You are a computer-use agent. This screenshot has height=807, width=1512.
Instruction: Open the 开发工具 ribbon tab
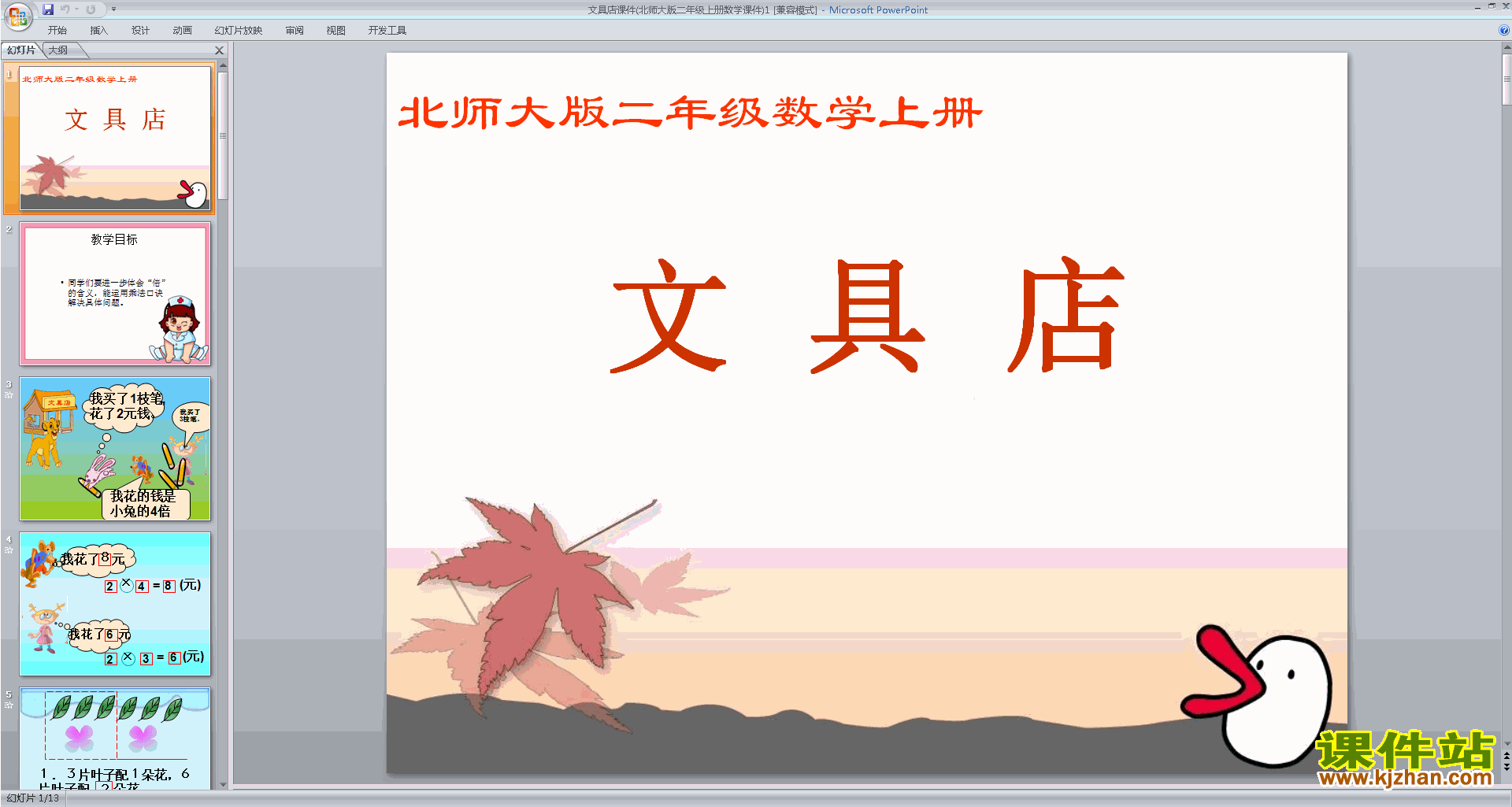point(387,31)
